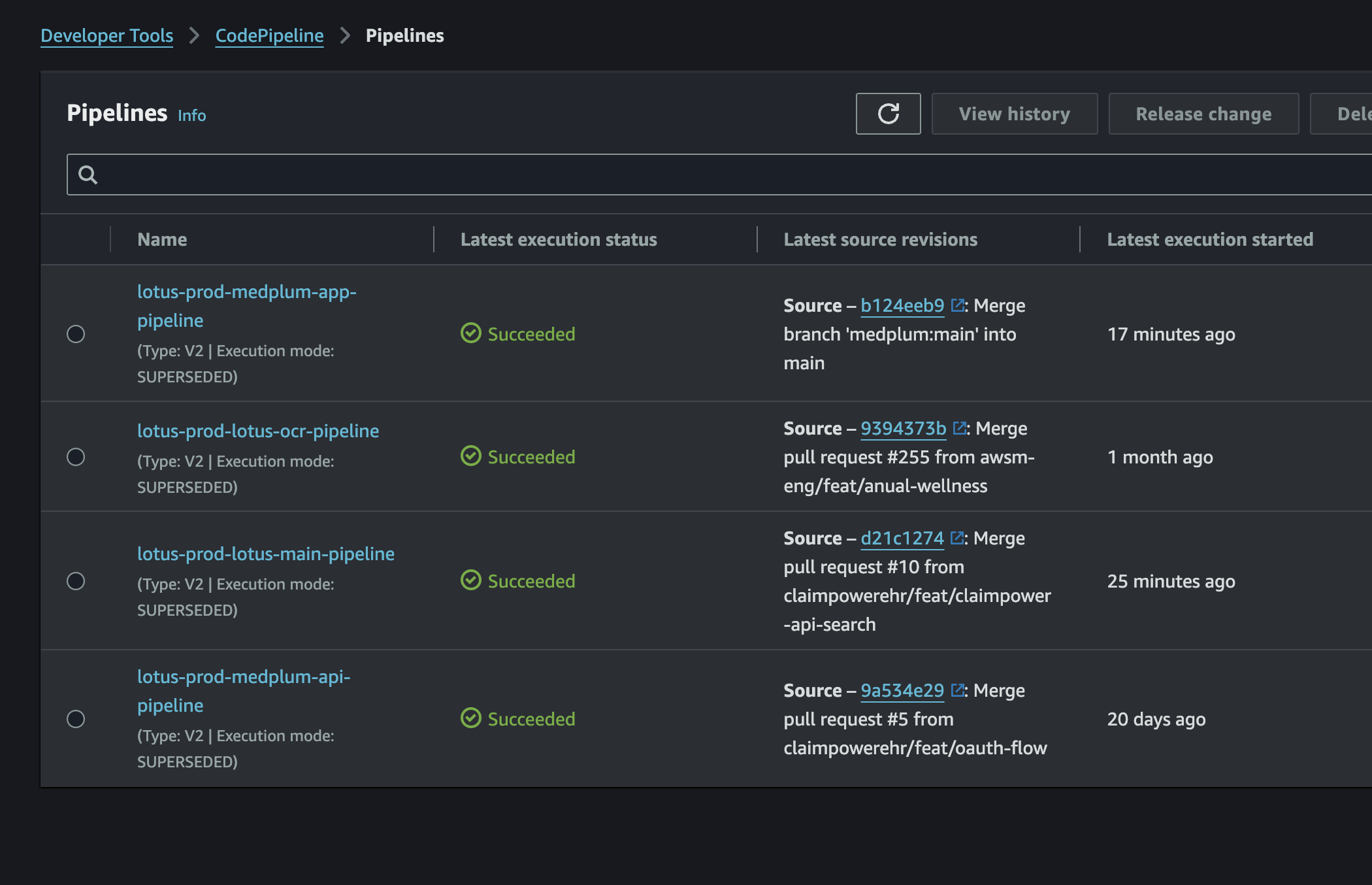This screenshot has height=885, width=1372.
Task: Click Succeeded check icon for lotus-main pipeline
Action: [x=470, y=580]
